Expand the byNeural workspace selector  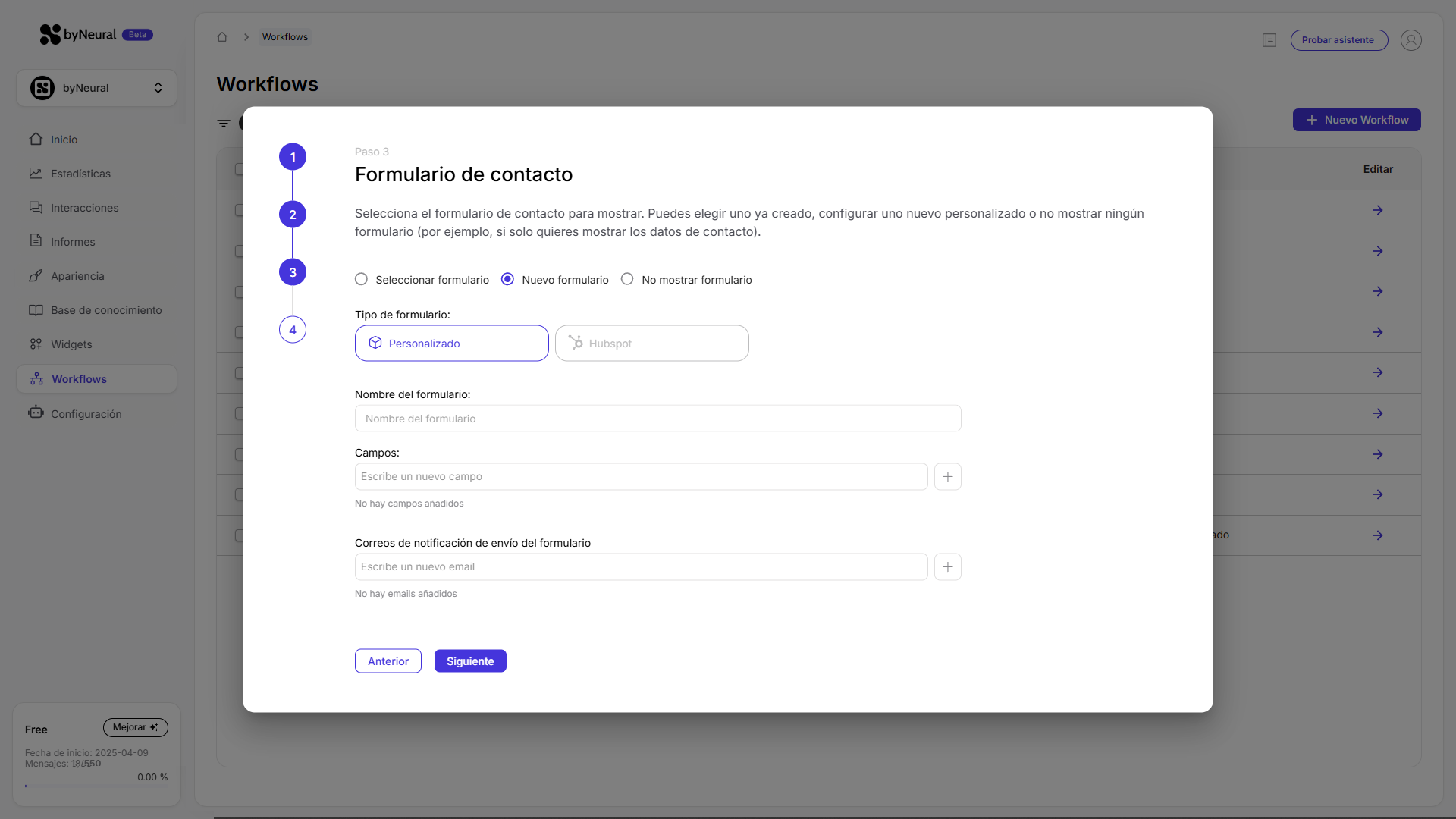[158, 88]
